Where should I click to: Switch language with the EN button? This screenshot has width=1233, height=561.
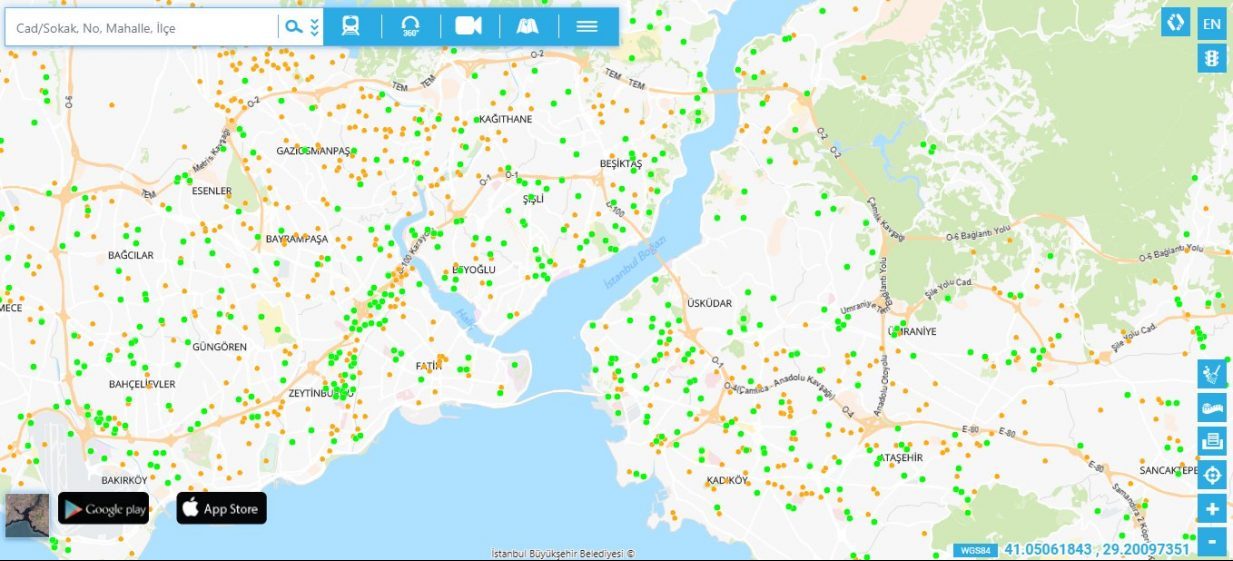pos(1212,24)
